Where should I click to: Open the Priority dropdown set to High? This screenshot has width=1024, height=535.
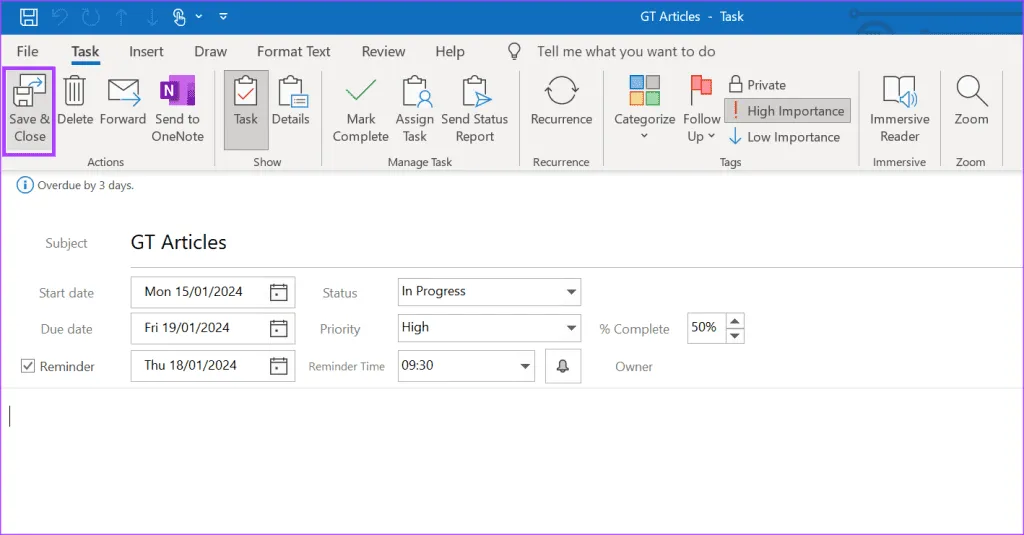571,328
